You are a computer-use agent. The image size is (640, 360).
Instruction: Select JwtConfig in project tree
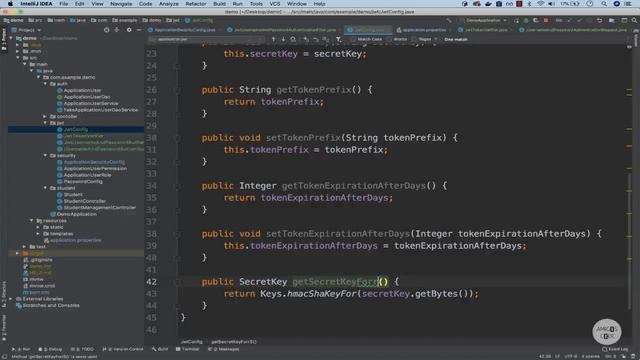76,129
